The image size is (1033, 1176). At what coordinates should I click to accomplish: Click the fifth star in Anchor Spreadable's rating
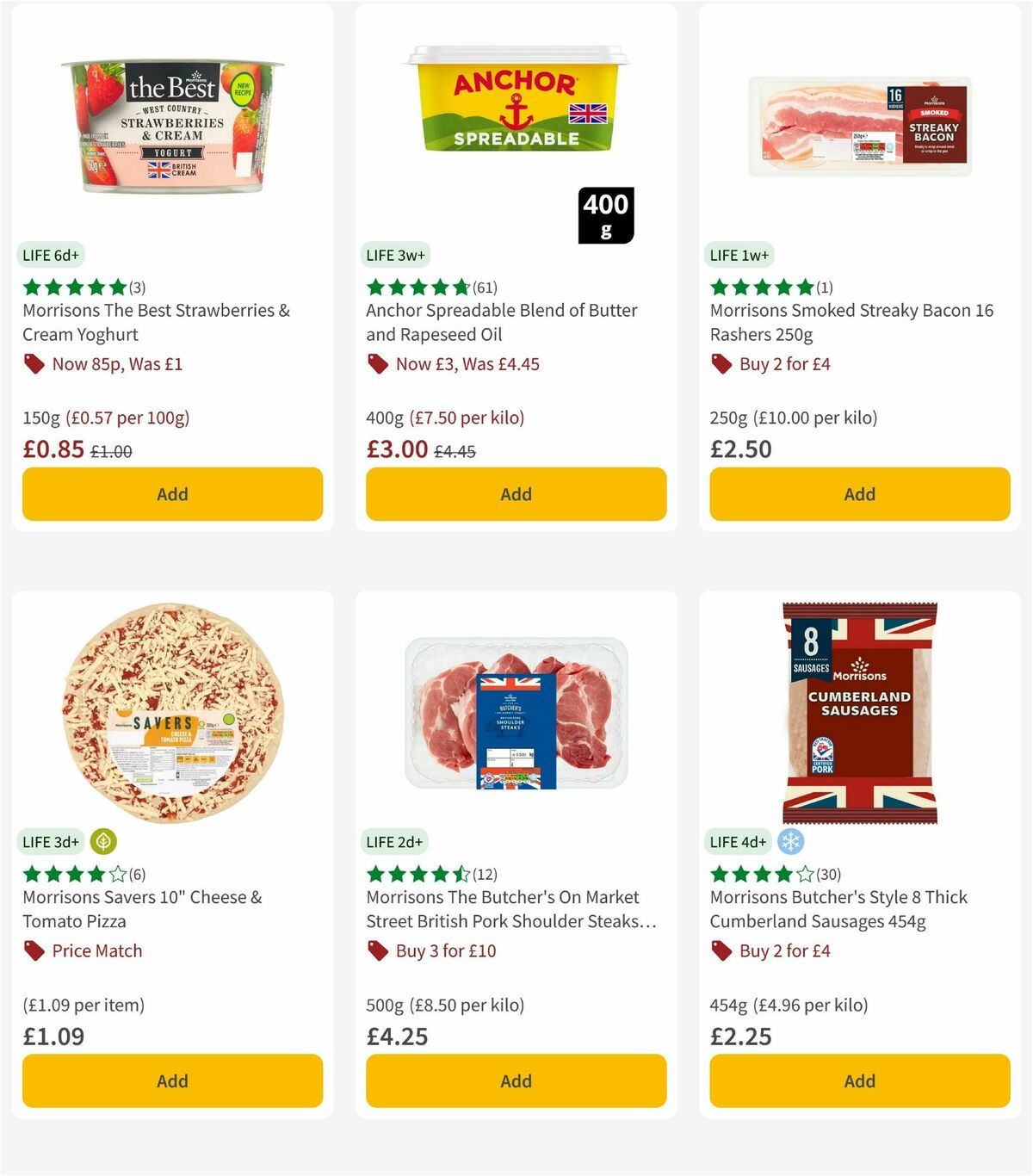(x=460, y=287)
